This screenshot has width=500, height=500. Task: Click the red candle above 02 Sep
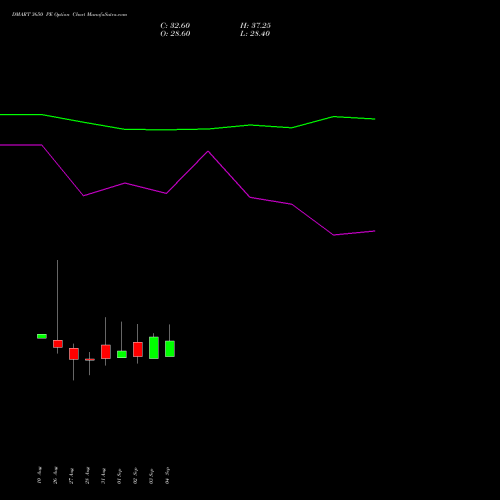[138, 349]
